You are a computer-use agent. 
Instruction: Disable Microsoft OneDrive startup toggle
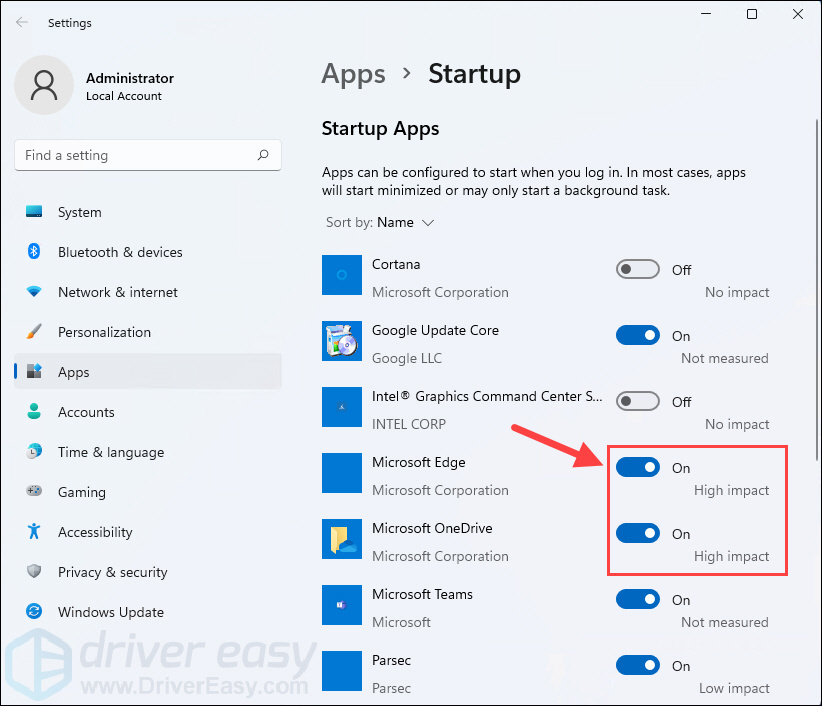point(637,534)
